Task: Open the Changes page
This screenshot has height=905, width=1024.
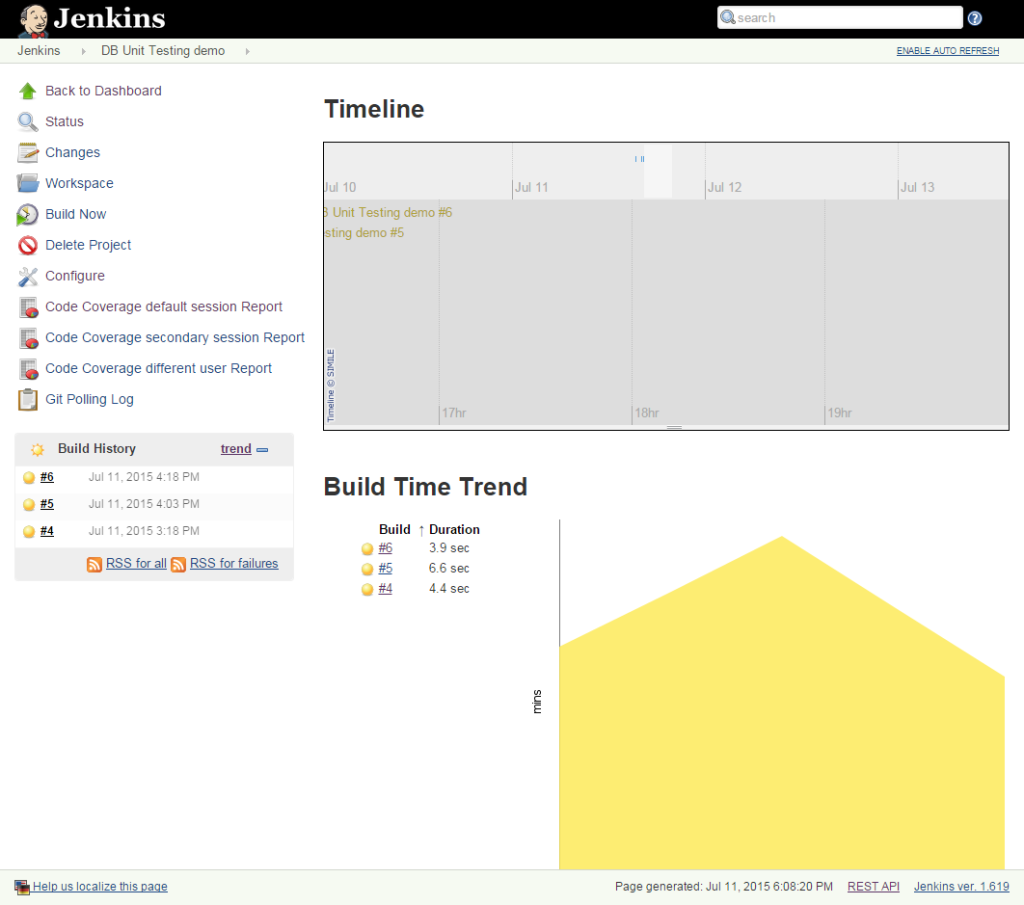Action: (x=72, y=152)
